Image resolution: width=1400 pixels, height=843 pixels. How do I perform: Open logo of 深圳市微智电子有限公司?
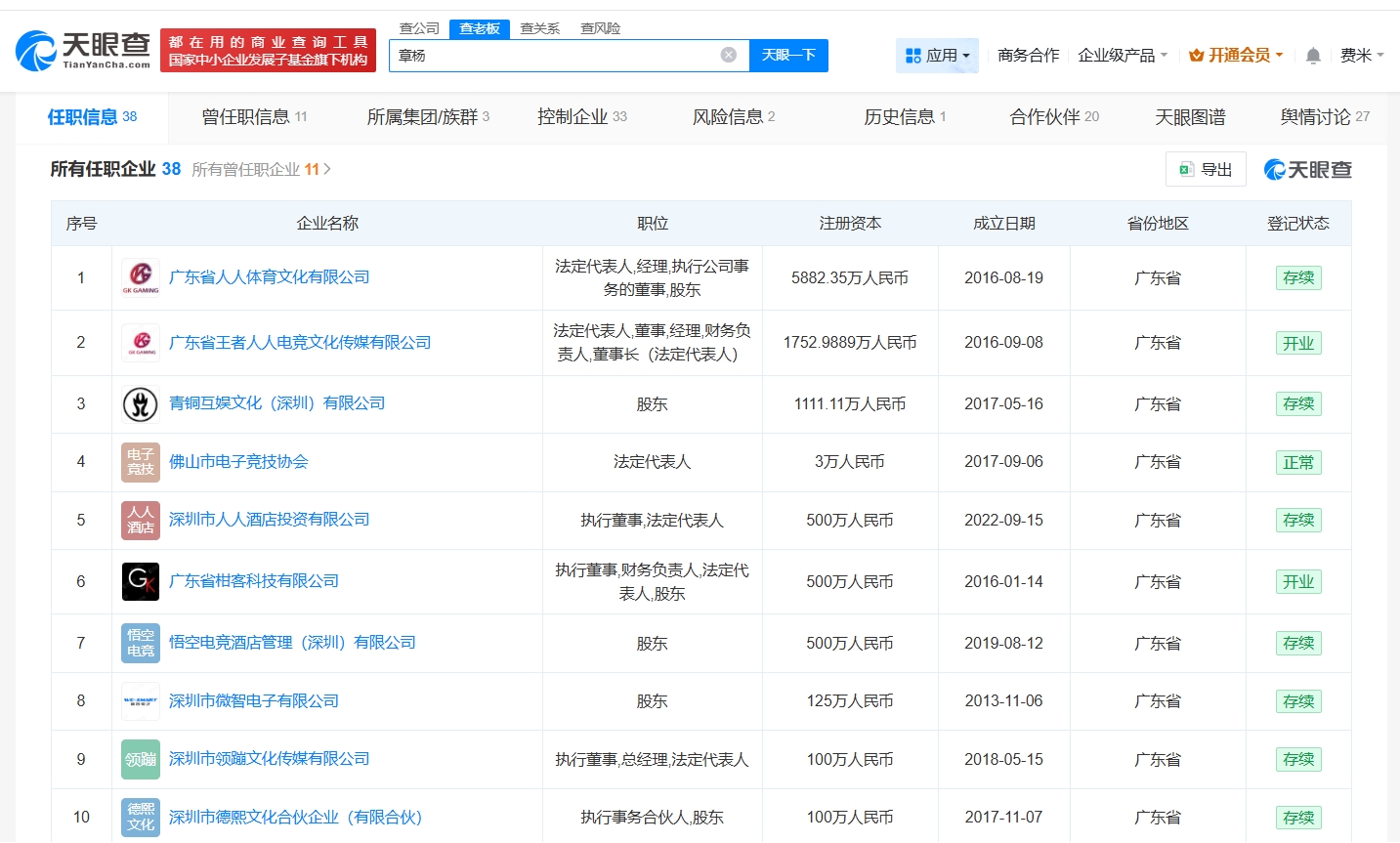(x=141, y=701)
